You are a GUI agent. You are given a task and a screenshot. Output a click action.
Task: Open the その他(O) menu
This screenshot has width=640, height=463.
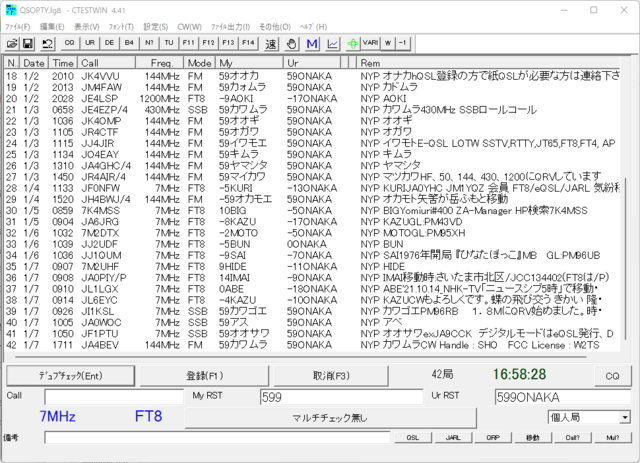pyautogui.click(x=275, y=27)
